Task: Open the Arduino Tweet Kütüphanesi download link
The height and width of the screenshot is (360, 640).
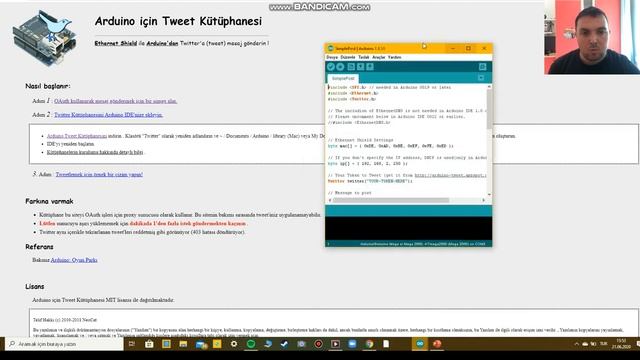Action: pos(77,136)
